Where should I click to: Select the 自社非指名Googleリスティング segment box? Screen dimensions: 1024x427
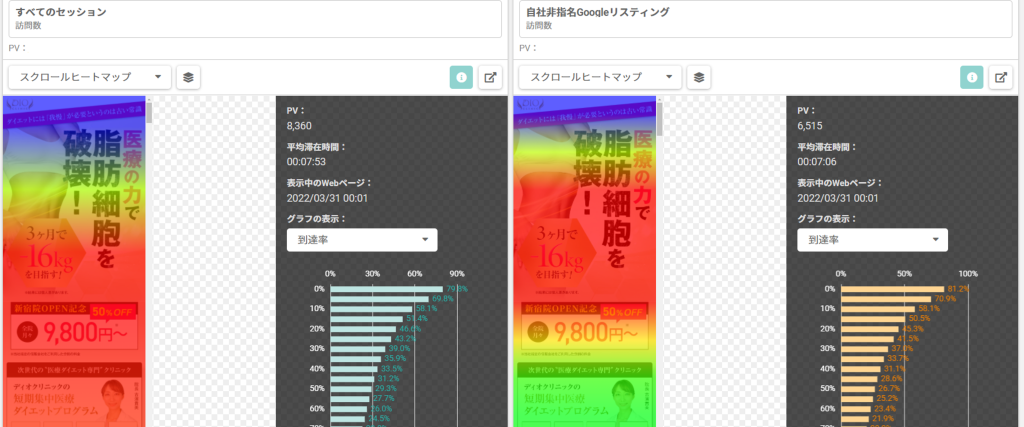click(765, 19)
